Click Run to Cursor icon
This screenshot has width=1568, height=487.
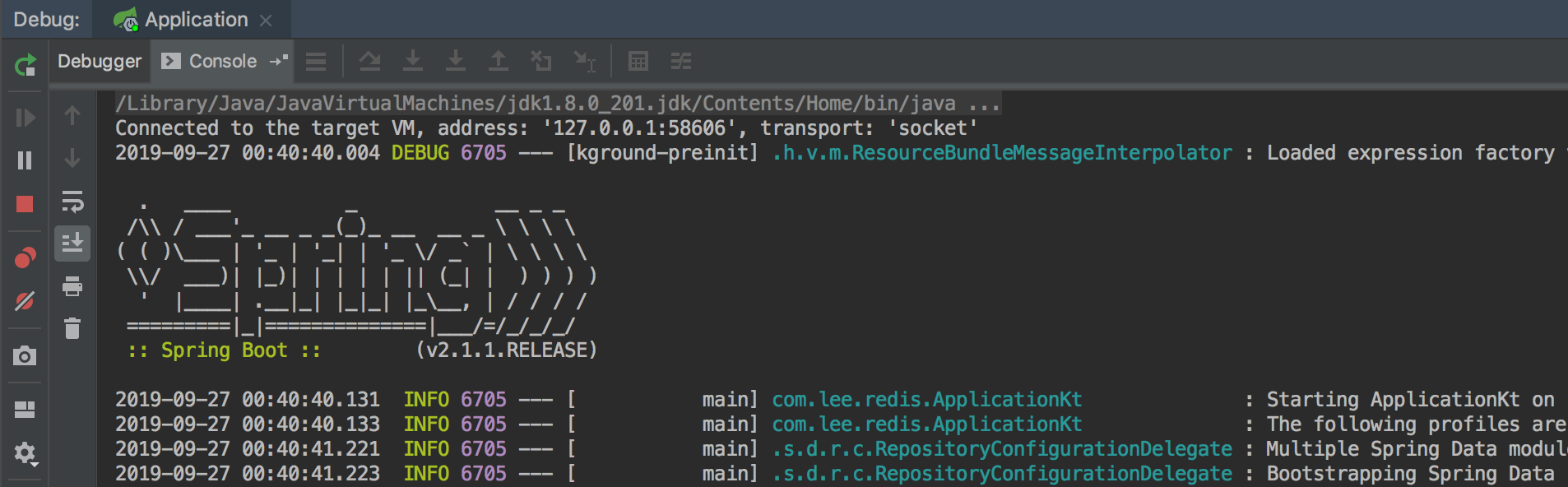585,61
